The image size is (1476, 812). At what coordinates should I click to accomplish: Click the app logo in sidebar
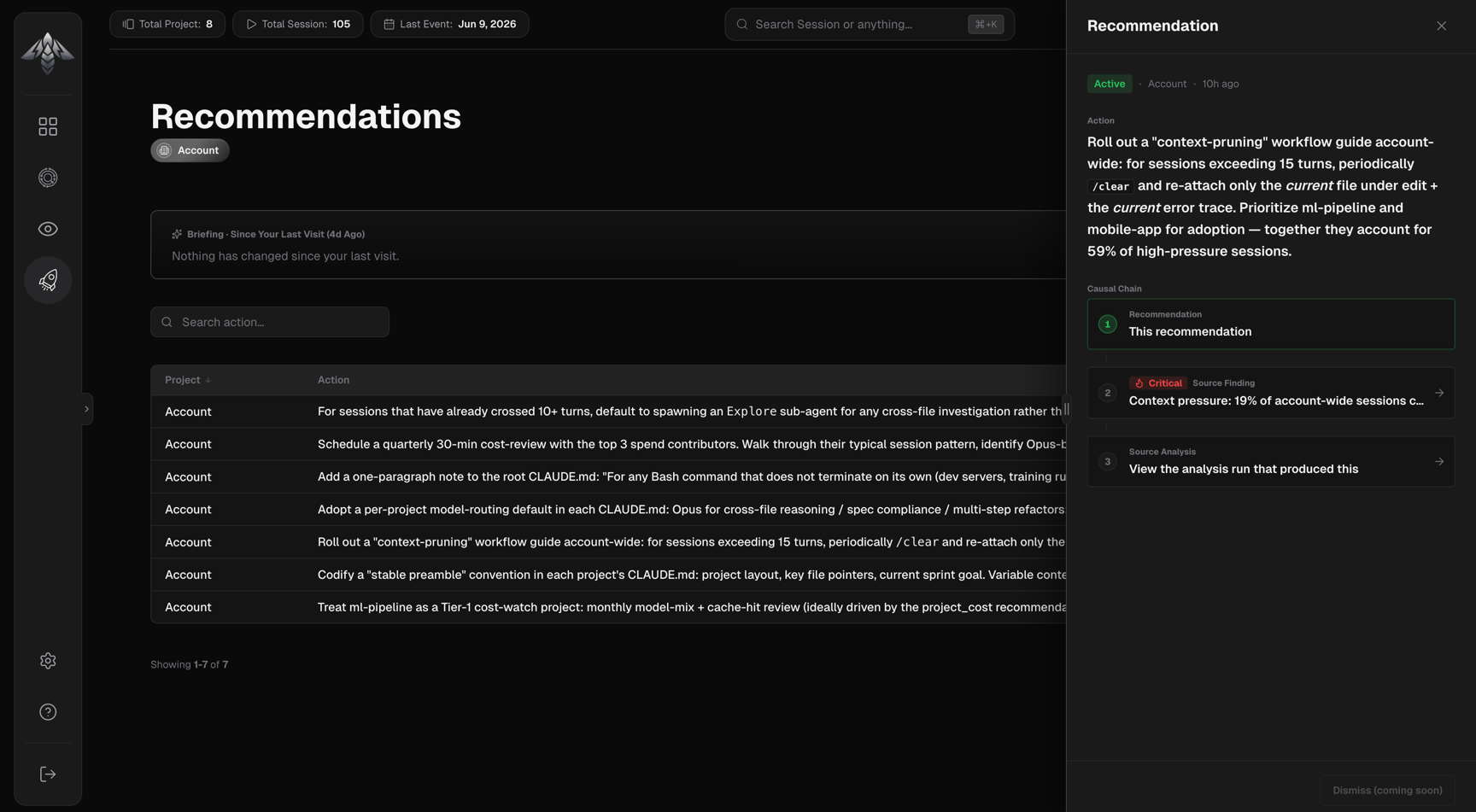(48, 53)
